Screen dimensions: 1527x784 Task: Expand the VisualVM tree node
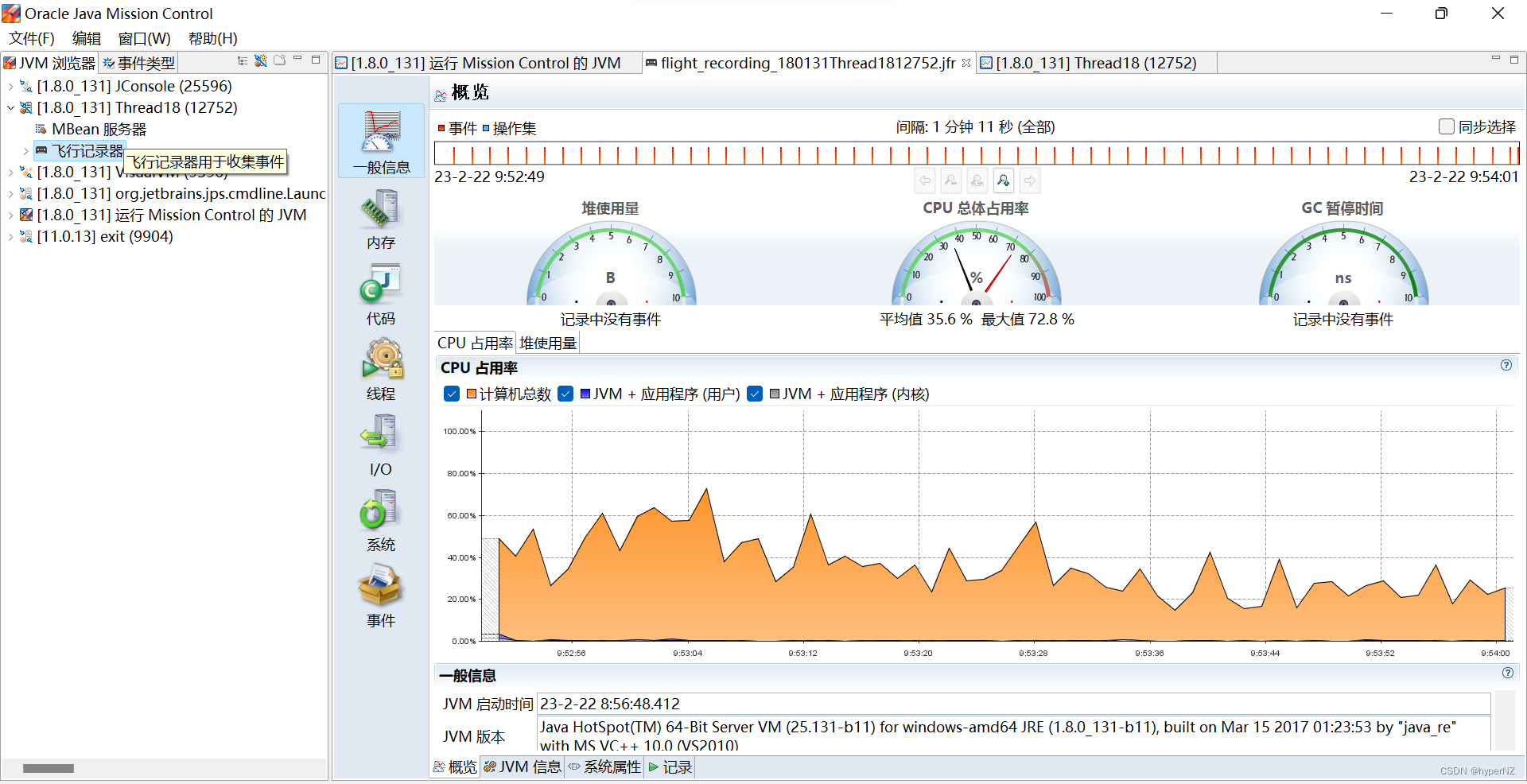(x=10, y=172)
